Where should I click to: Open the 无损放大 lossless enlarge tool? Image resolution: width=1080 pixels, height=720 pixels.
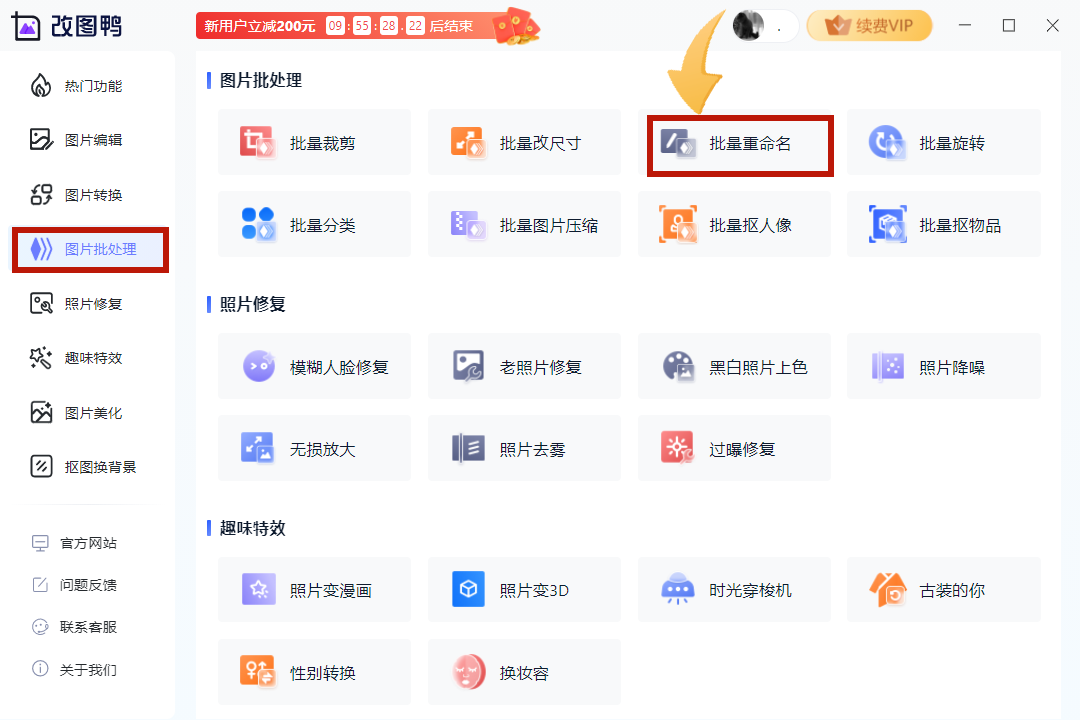[314, 448]
